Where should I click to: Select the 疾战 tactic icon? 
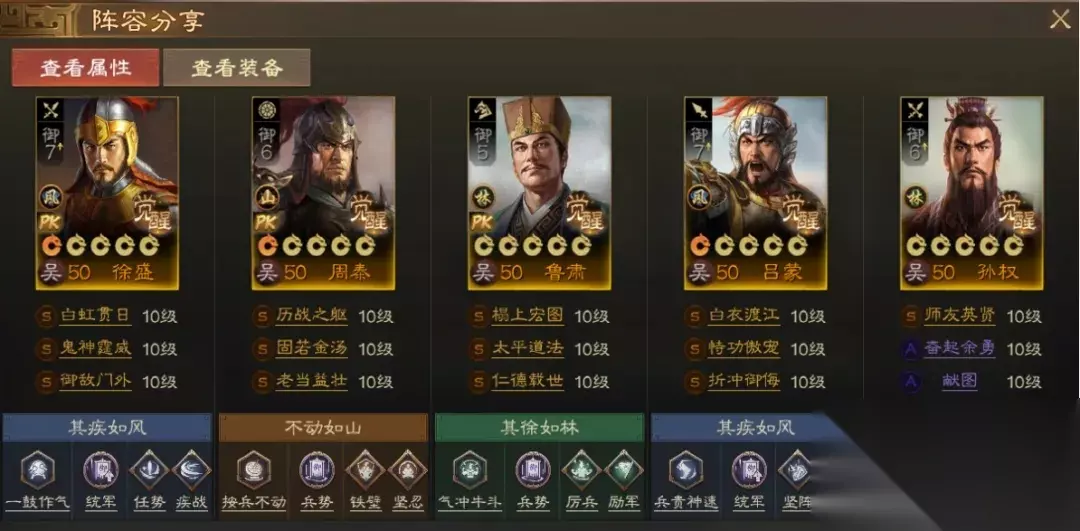[191, 470]
